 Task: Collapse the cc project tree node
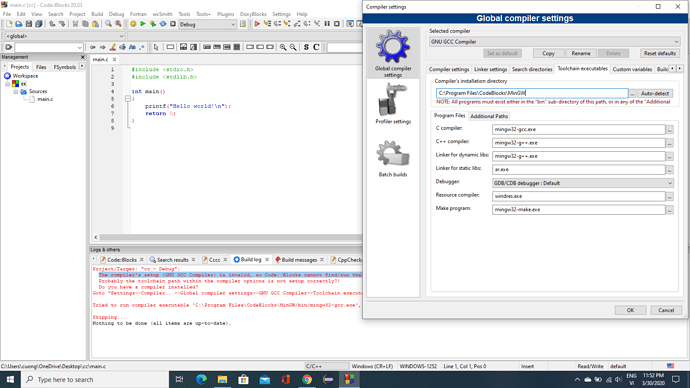coord(7,84)
